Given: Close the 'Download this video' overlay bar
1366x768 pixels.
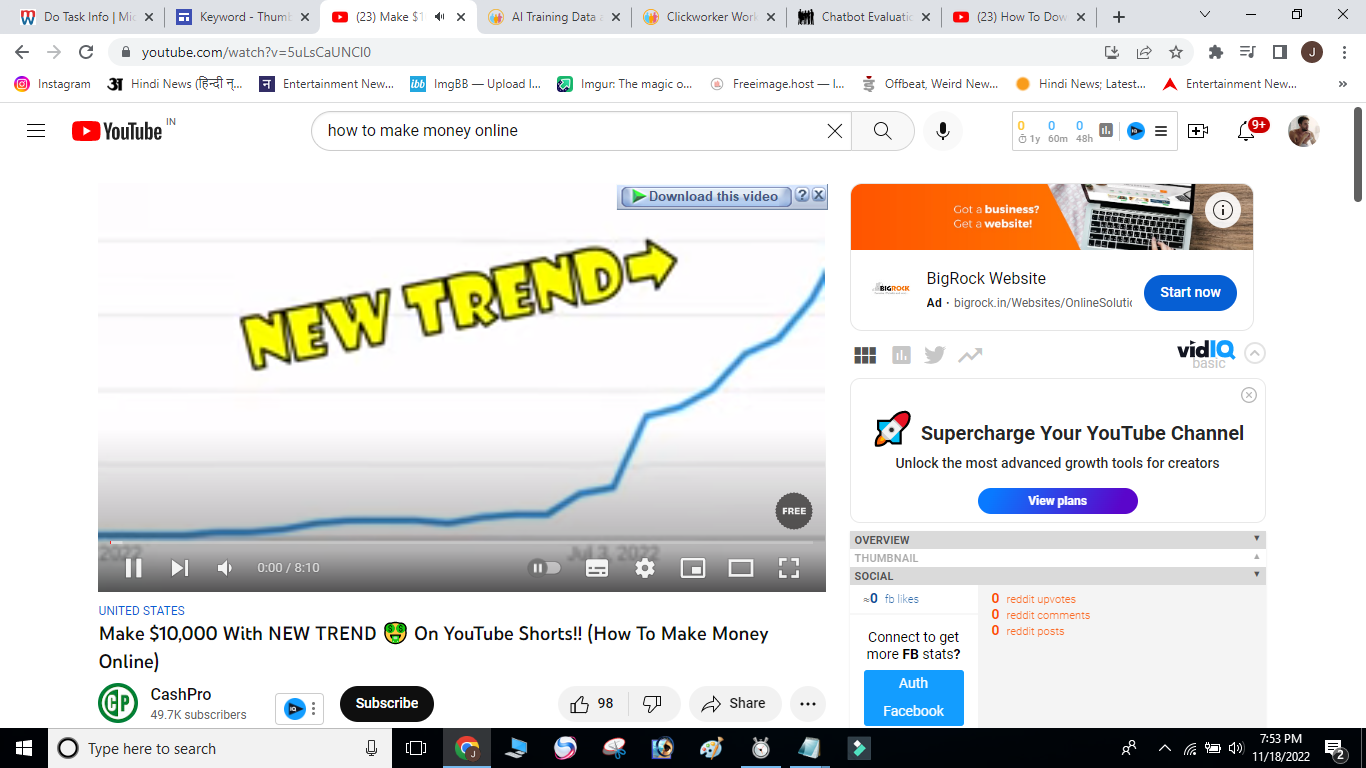Looking at the screenshot, I should pyautogui.click(x=818, y=196).
